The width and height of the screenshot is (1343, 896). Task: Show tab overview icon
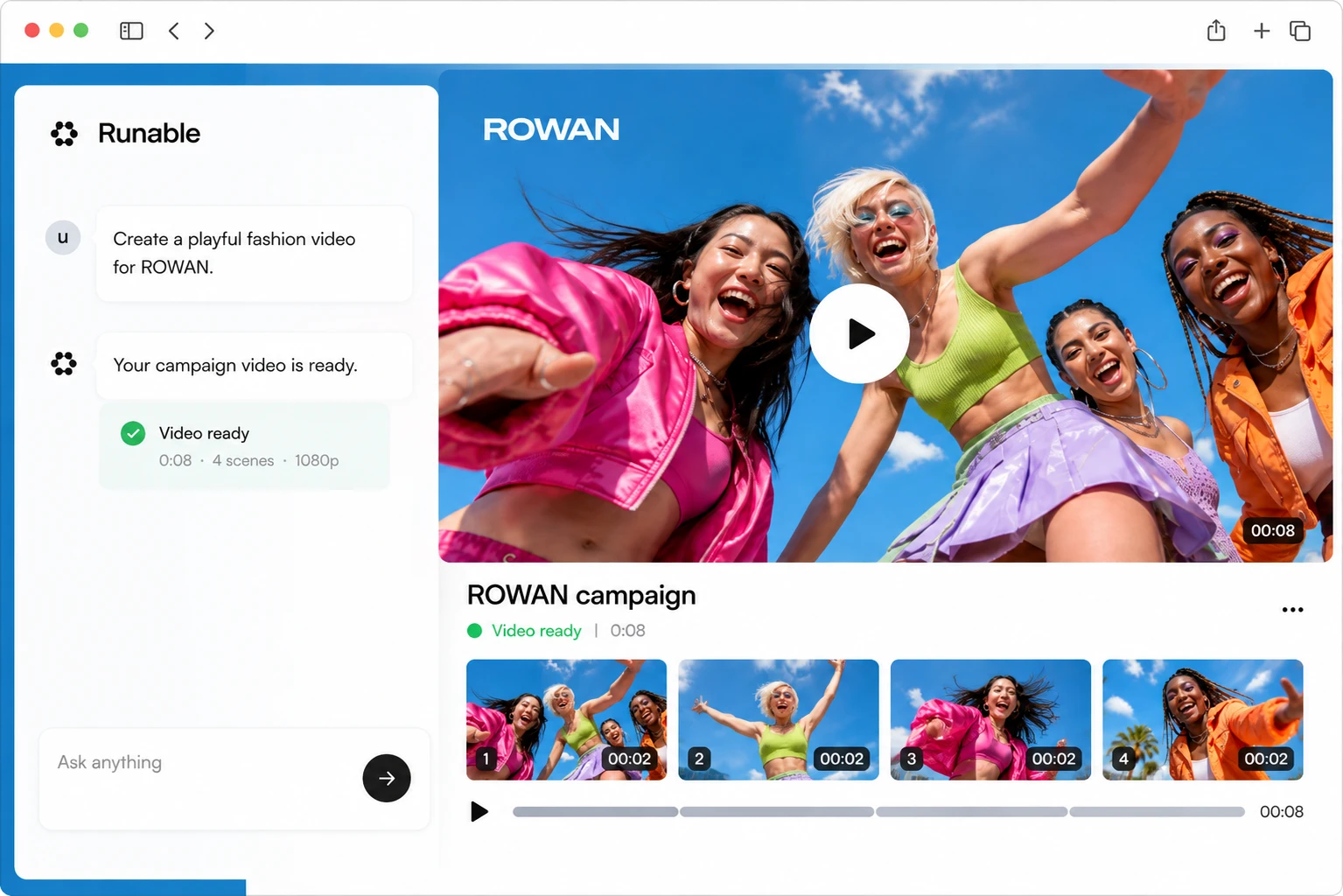point(1300,31)
